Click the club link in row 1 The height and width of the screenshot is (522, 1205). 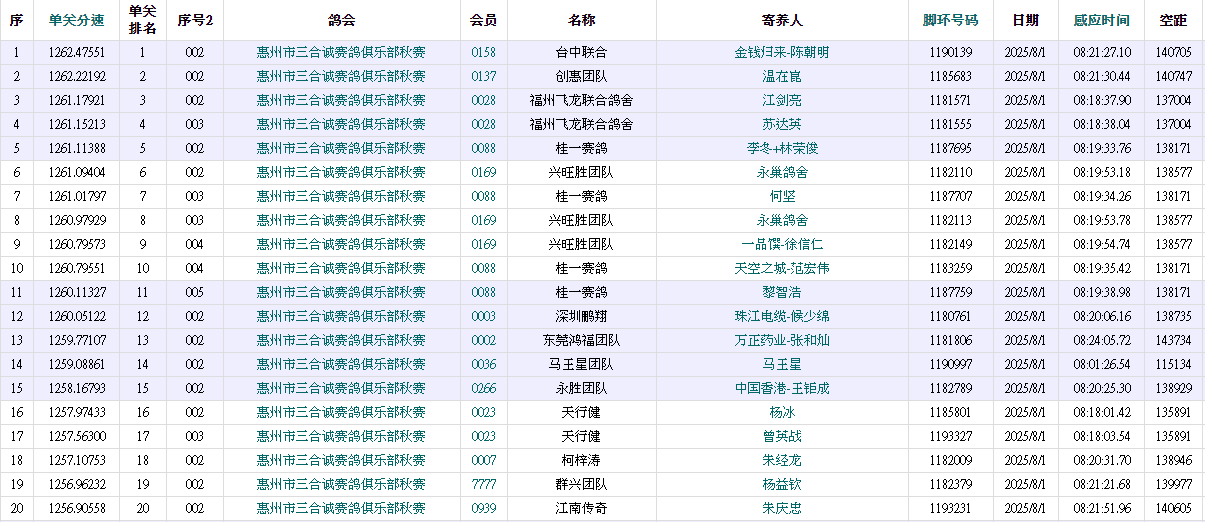click(341, 52)
